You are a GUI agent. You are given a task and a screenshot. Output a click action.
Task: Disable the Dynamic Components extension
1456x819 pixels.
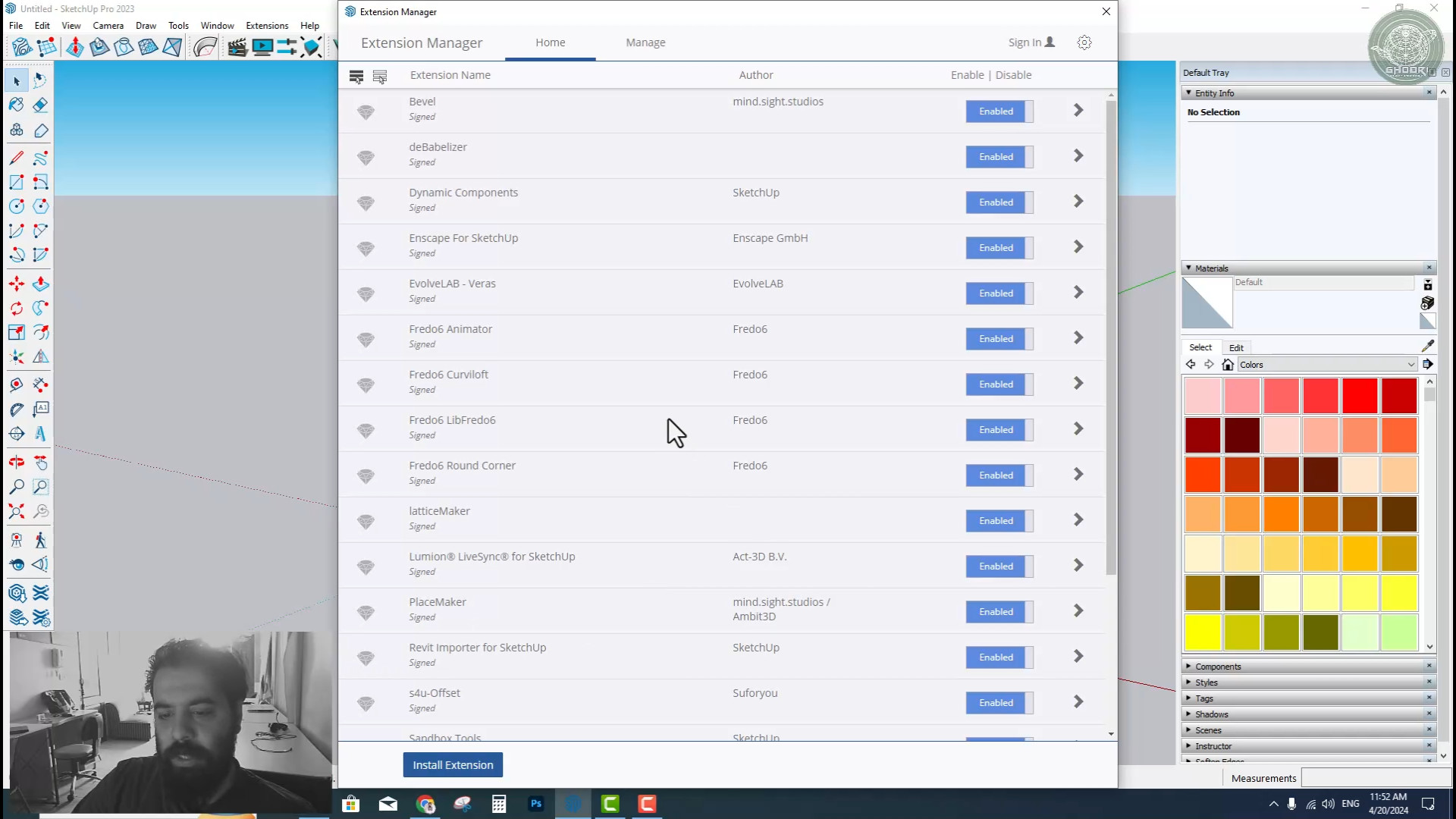tap(999, 202)
